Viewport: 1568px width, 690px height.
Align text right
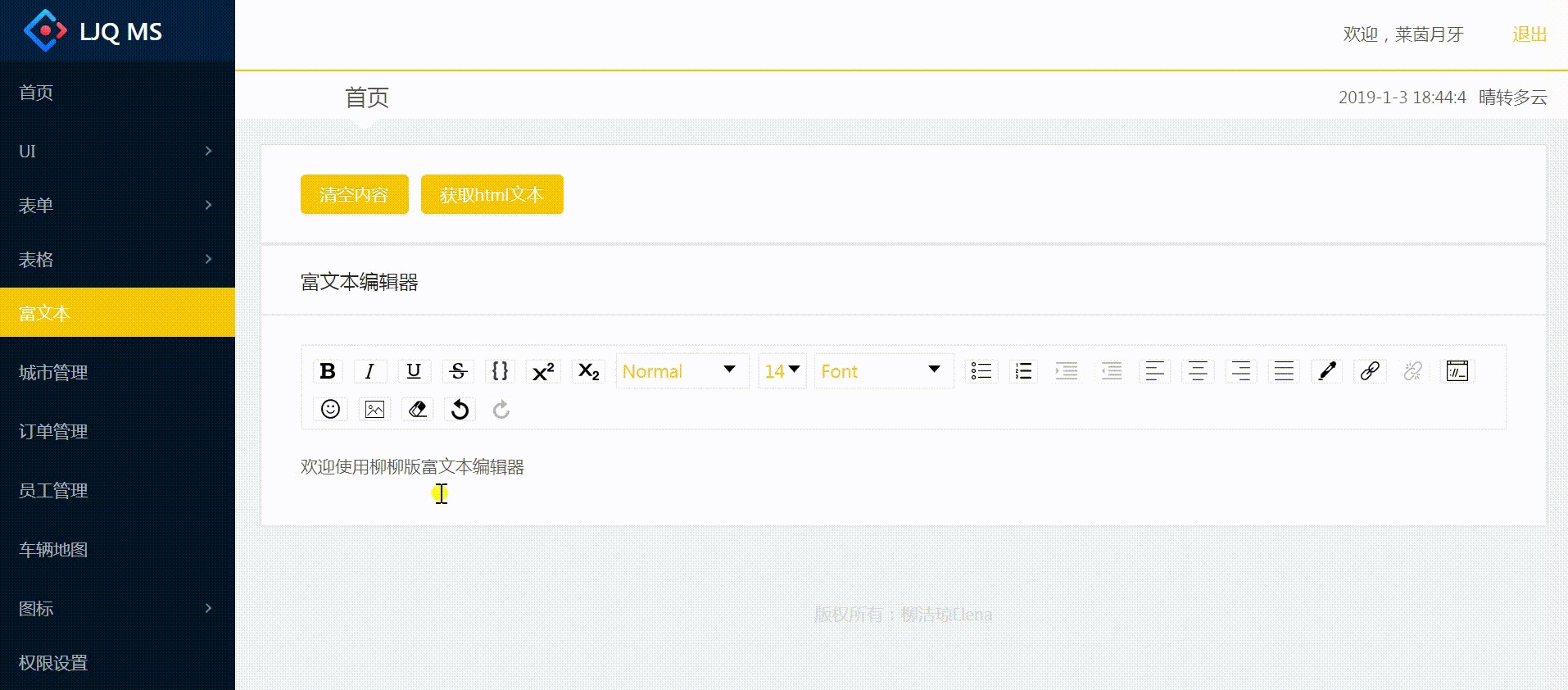coord(1241,371)
